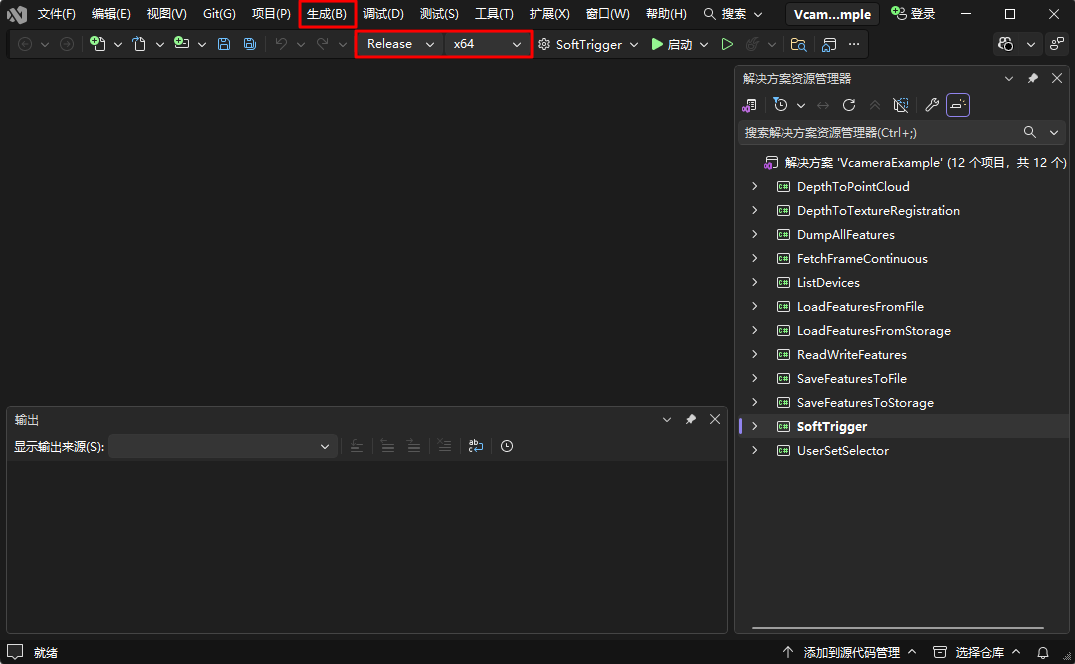The height and width of the screenshot is (664, 1075).
Task: Refresh the Solution Explorer
Action: [849, 105]
